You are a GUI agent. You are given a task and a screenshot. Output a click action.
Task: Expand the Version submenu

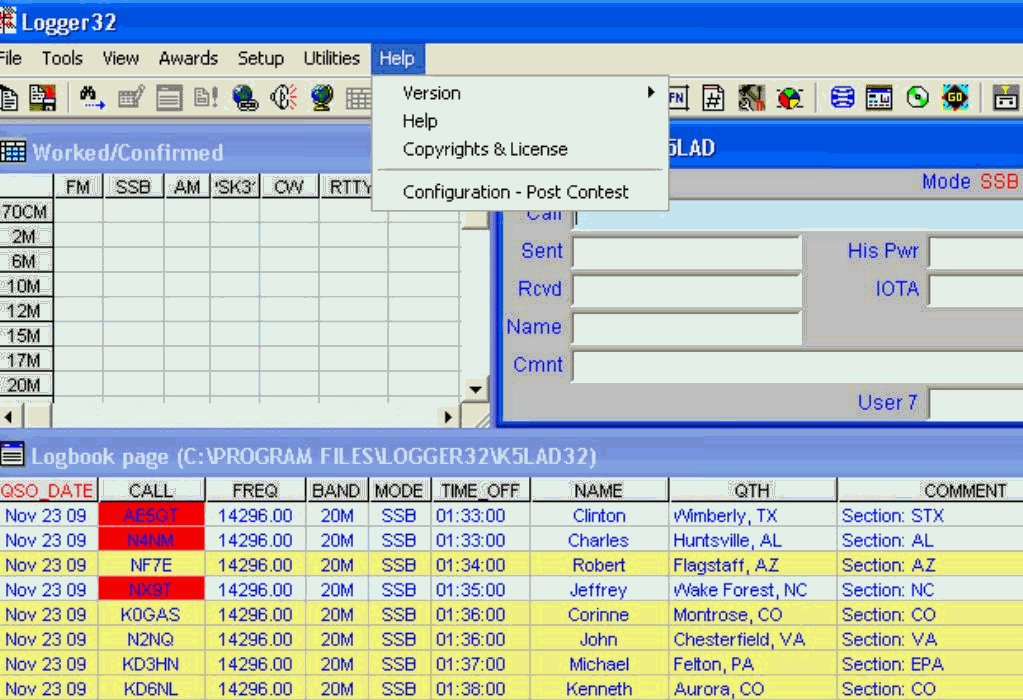(x=430, y=92)
